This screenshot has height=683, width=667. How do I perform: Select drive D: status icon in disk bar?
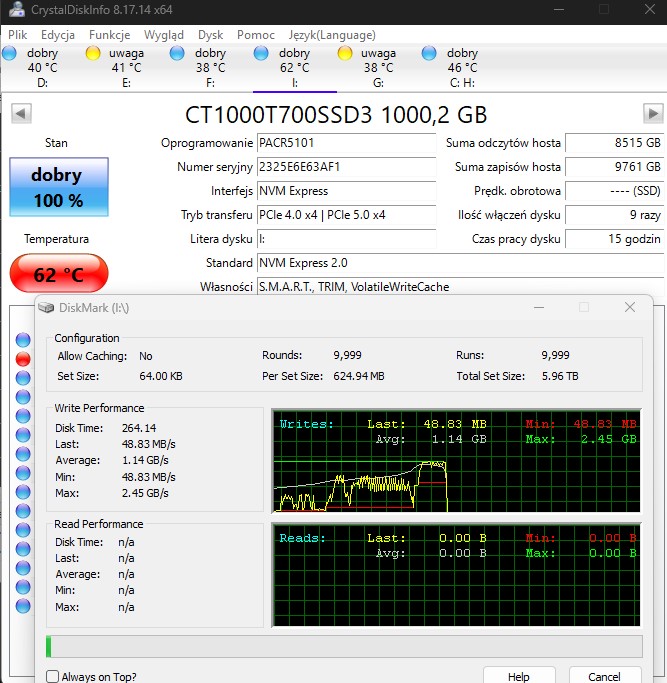pyautogui.click(x=10, y=54)
